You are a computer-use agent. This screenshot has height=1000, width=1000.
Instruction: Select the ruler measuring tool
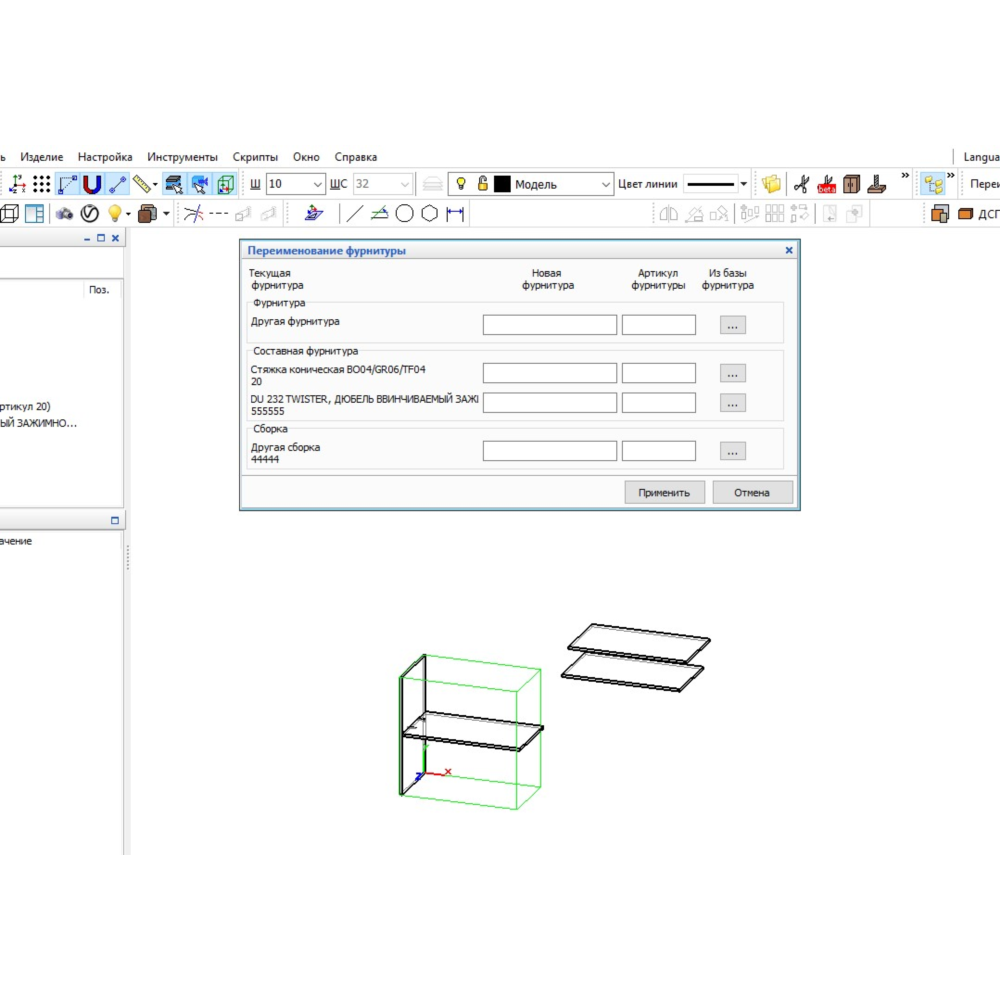(x=143, y=184)
